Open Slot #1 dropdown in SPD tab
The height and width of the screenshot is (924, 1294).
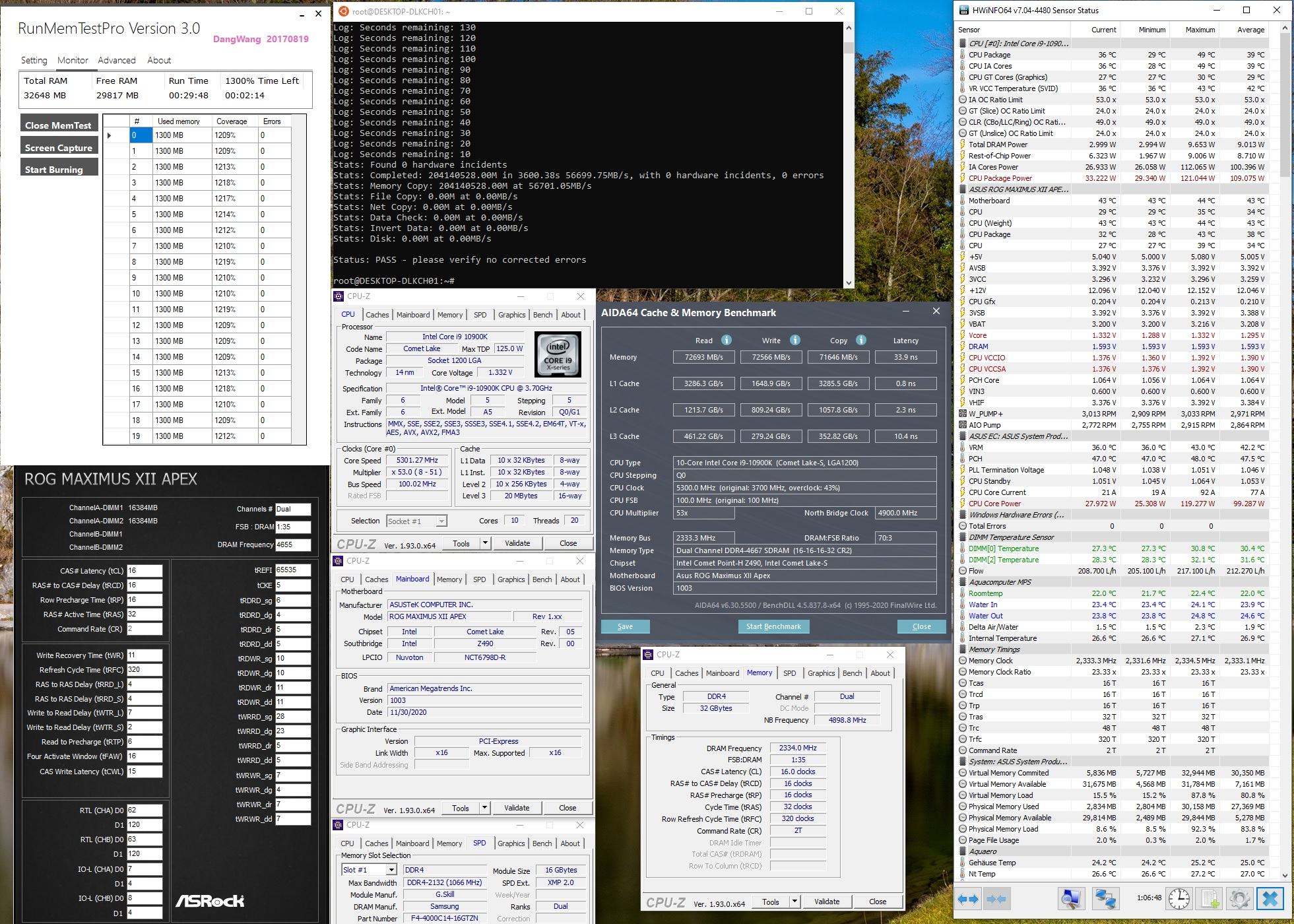coord(391,870)
